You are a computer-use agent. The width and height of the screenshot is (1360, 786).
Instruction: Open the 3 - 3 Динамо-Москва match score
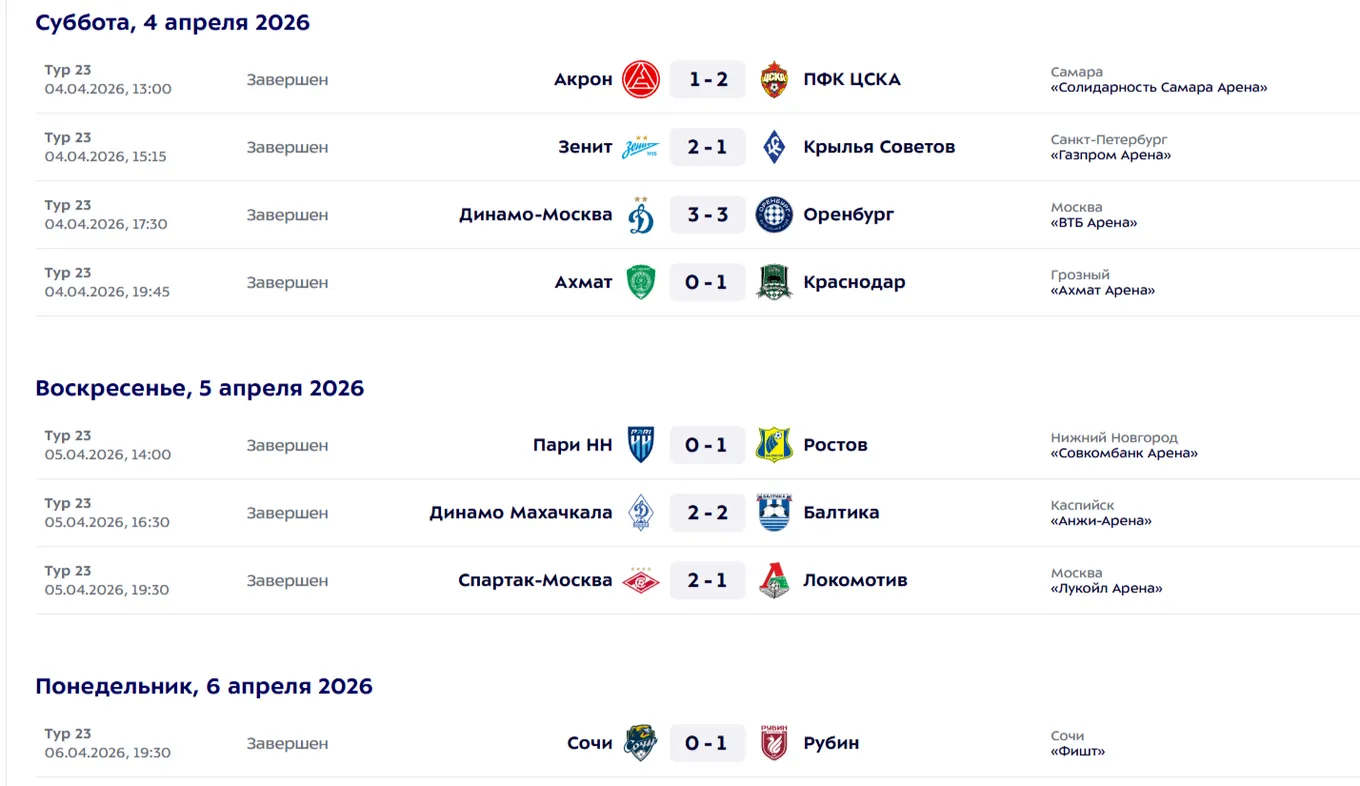point(707,215)
